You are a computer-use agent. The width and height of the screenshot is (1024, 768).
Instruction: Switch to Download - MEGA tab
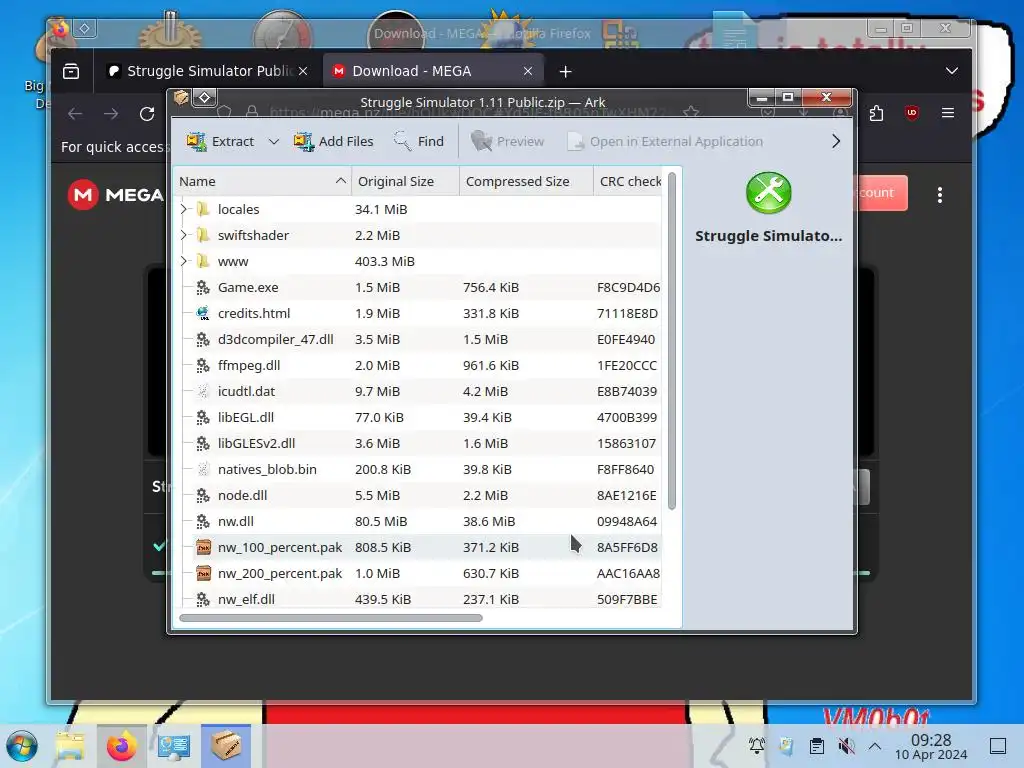[432, 71]
